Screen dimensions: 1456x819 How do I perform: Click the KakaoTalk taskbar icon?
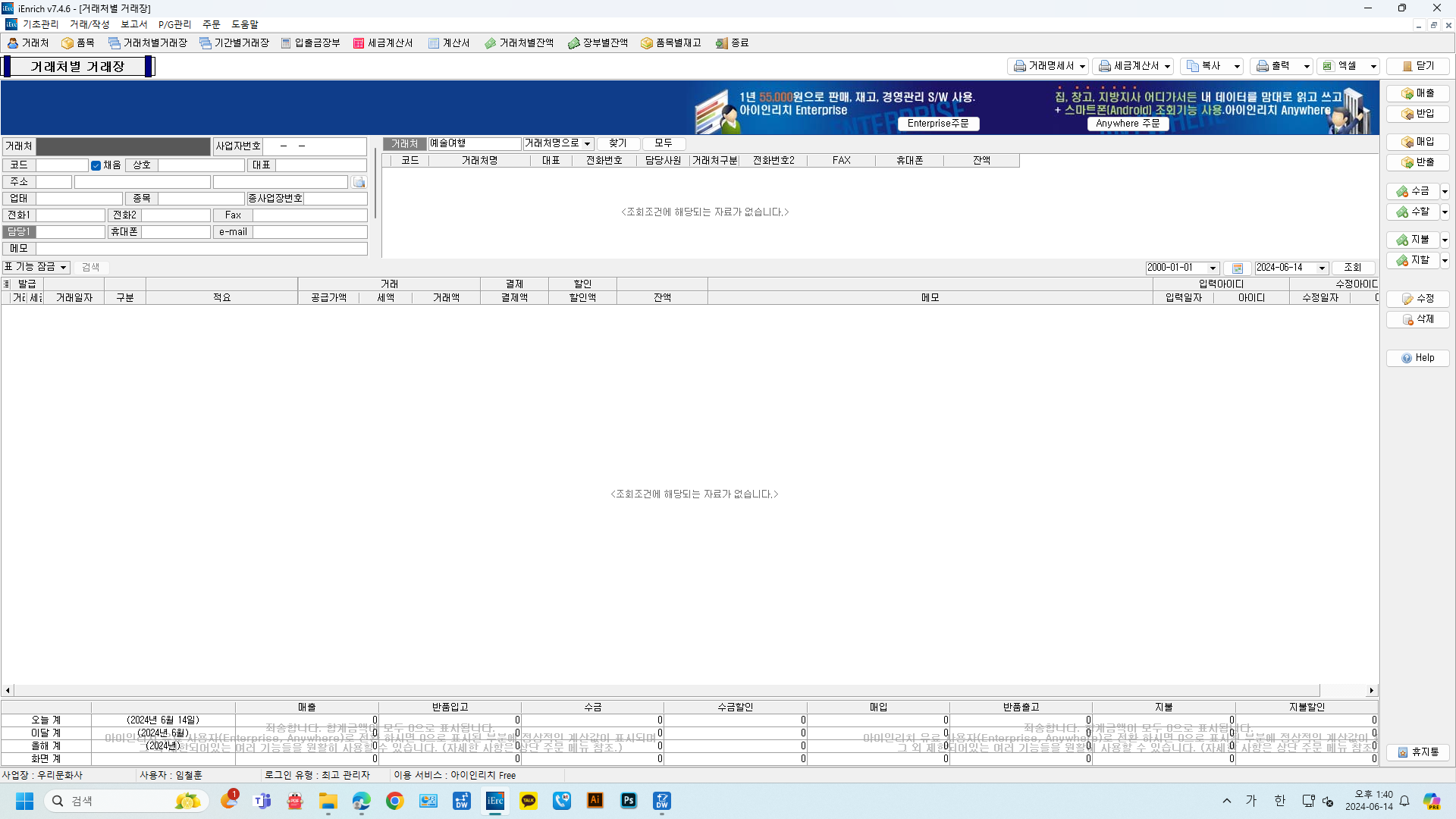529,801
